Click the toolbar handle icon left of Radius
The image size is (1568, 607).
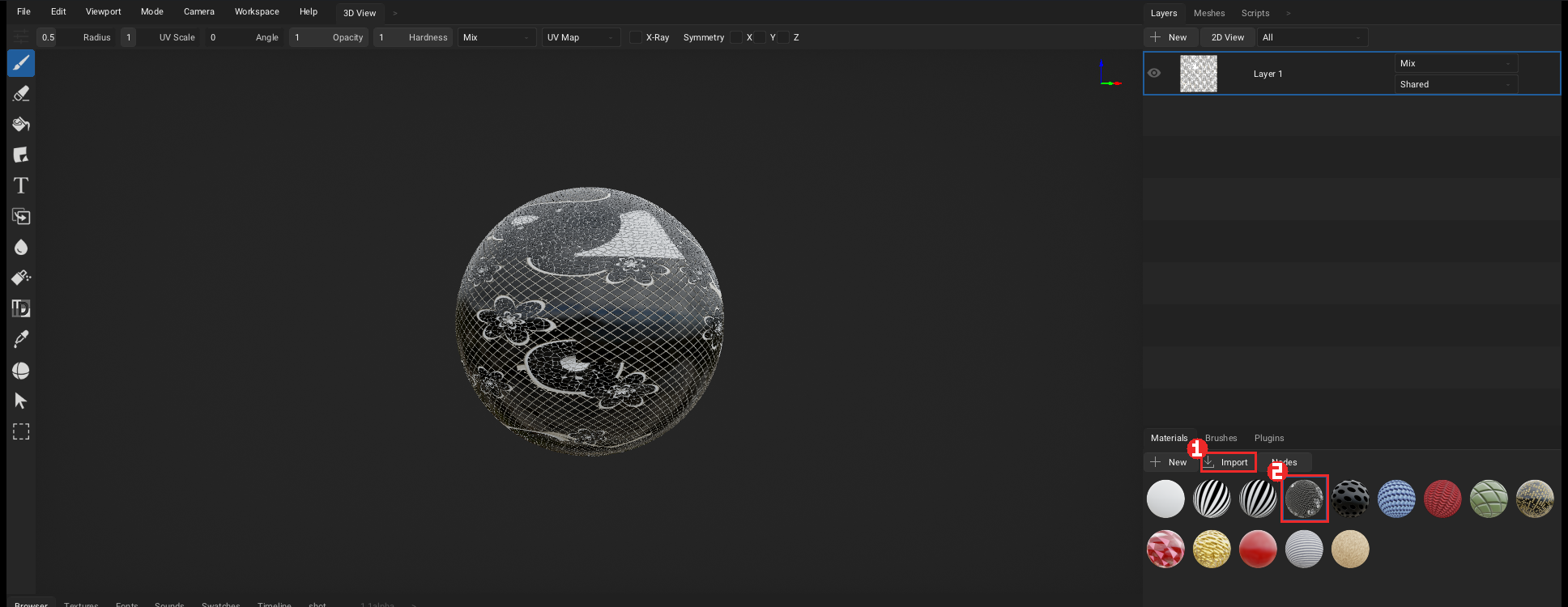[x=20, y=37]
